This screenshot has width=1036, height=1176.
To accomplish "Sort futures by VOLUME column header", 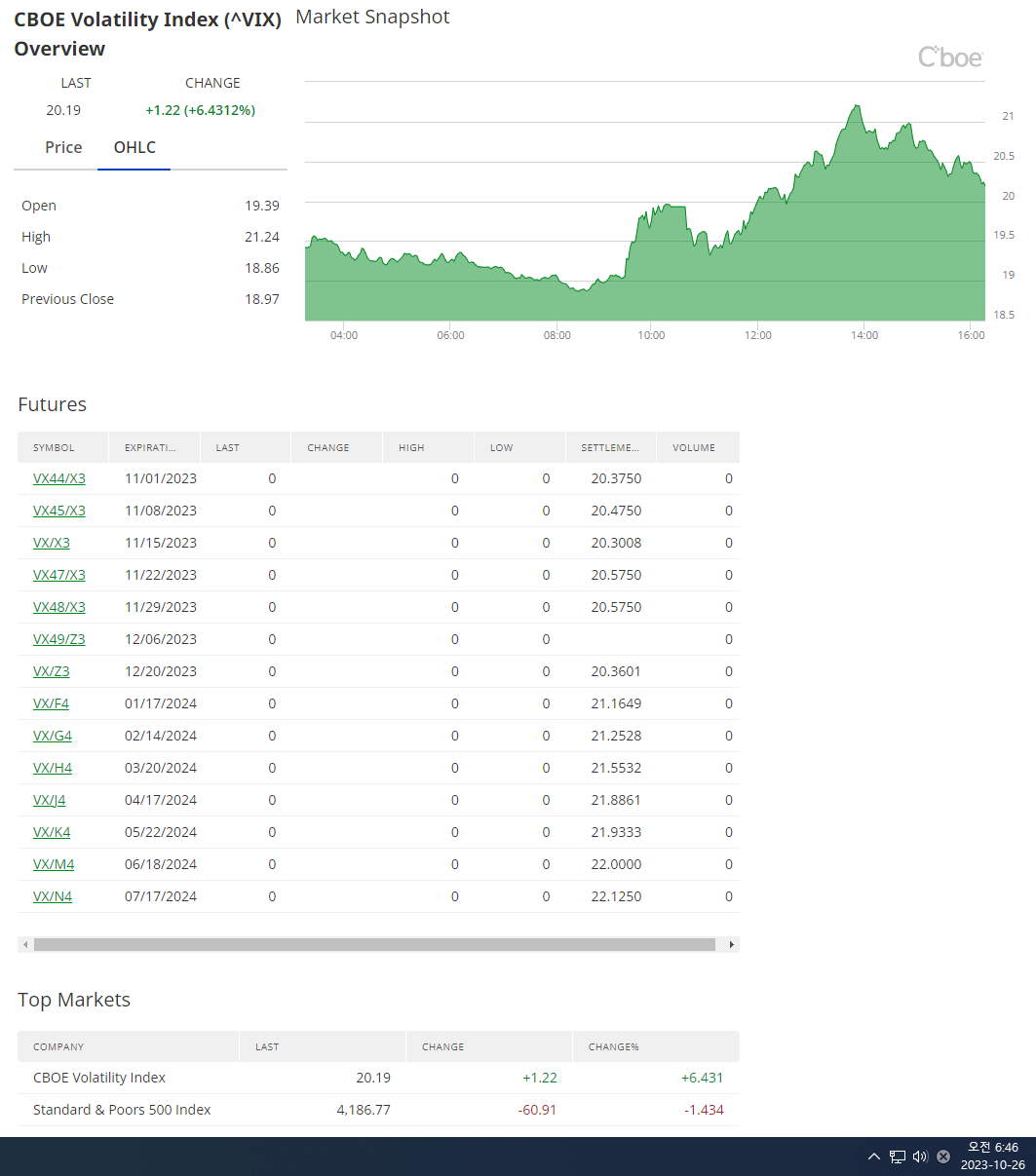I will [x=699, y=447].
